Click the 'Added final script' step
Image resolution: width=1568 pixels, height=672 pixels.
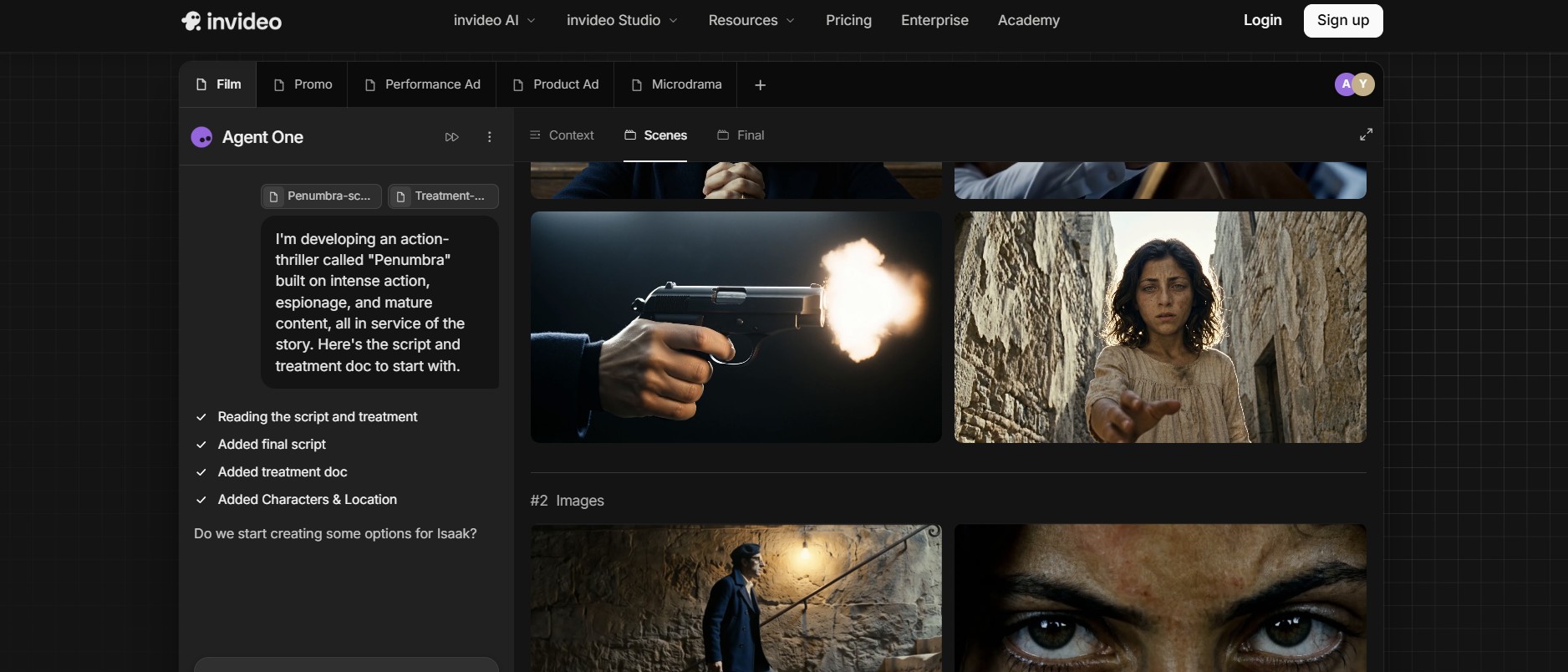click(261, 445)
